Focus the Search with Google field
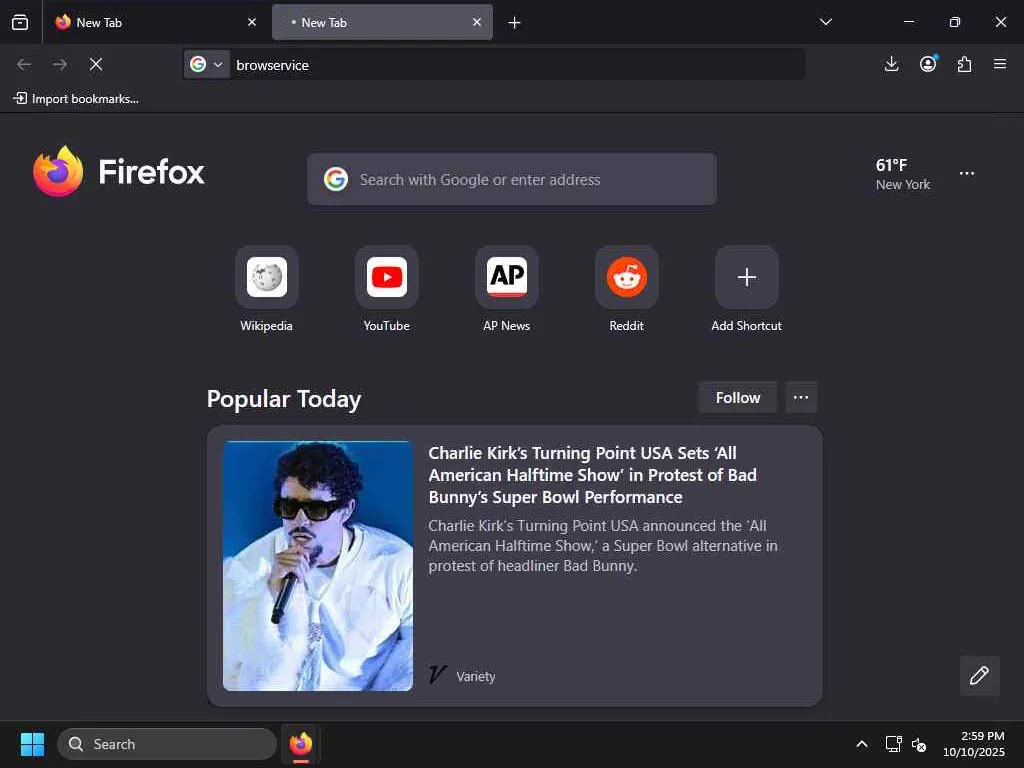The width and height of the screenshot is (1024, 768). [512, 180]
